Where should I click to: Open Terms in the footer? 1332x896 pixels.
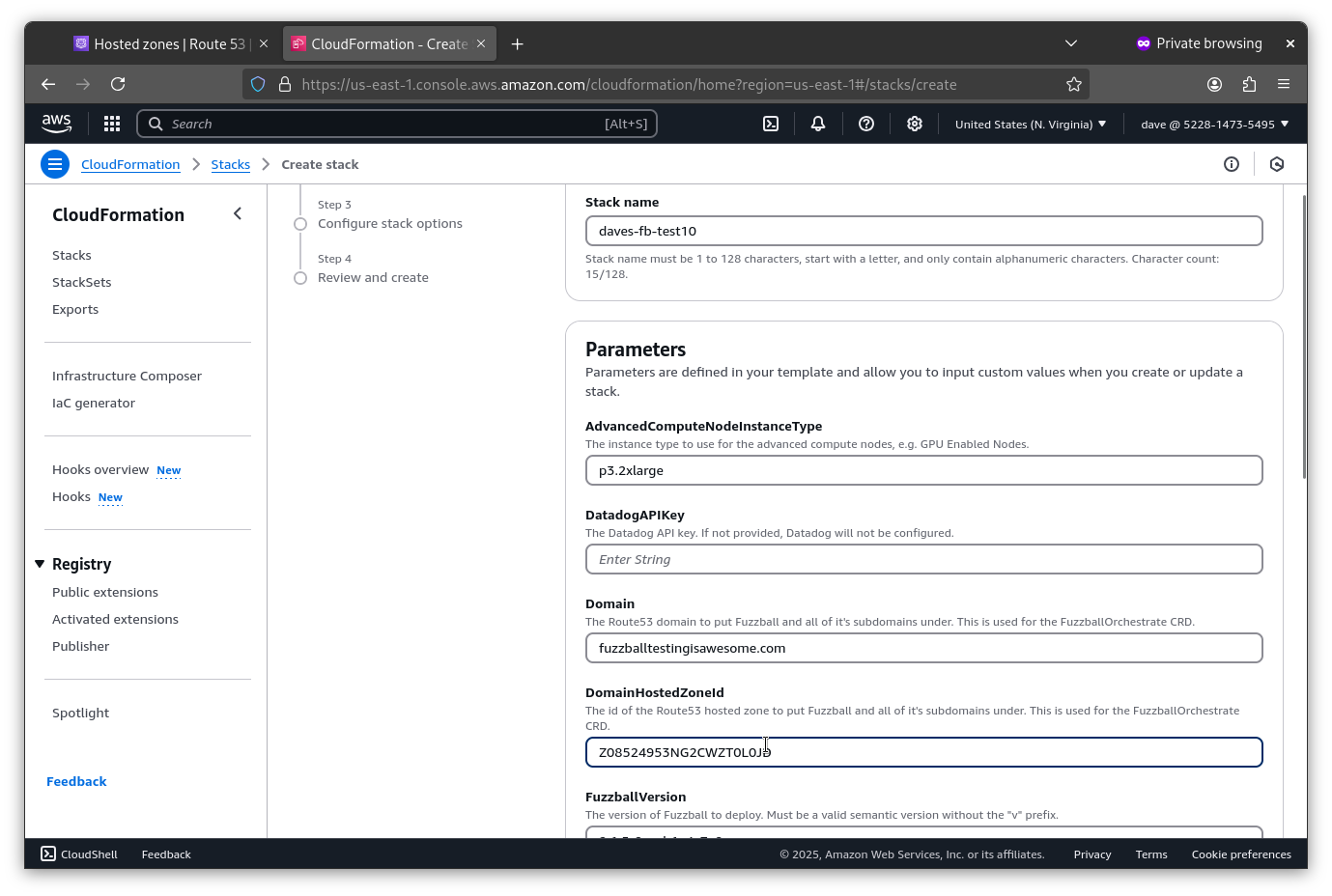[1151, 854]
